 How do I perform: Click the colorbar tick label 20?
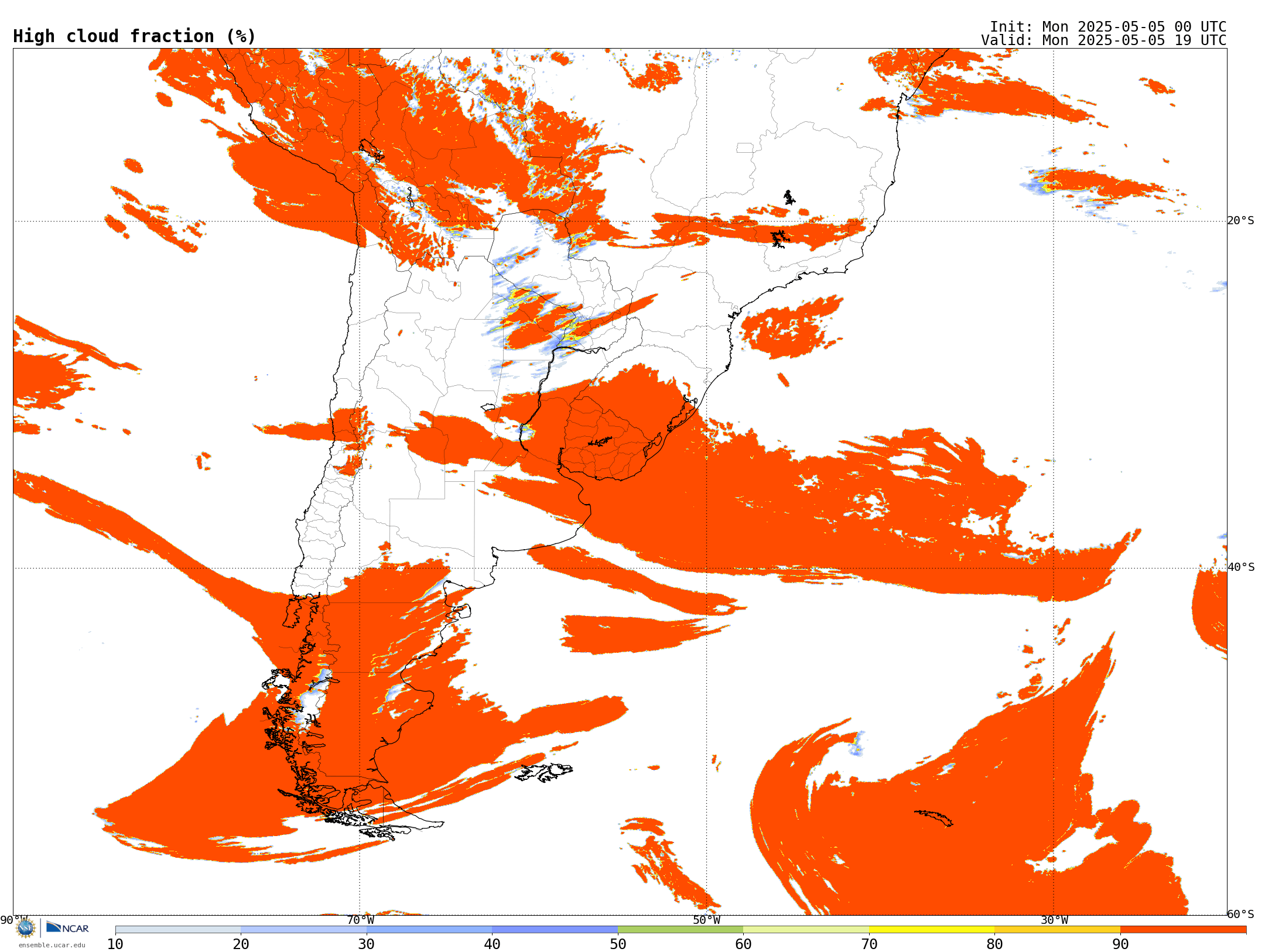point(241,944)
